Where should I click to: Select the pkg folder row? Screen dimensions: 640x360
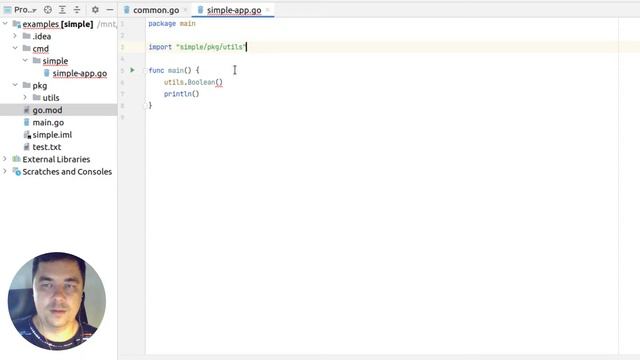58,85
